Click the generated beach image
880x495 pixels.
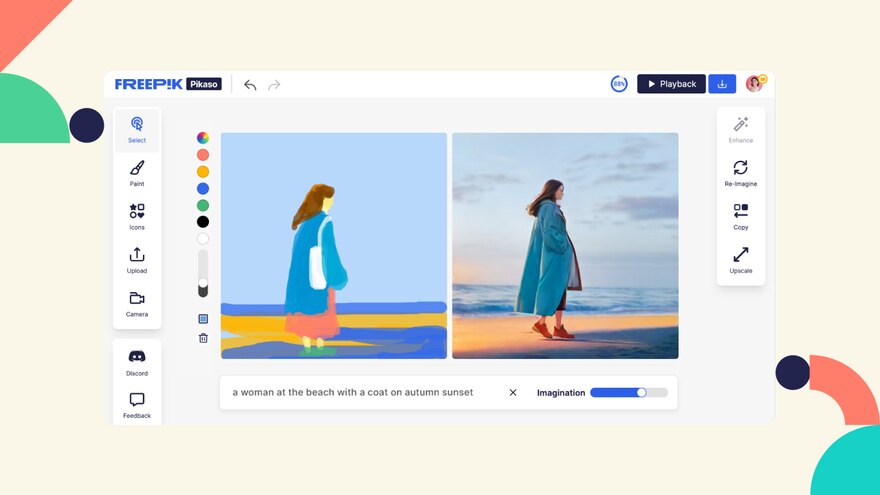[x=565, y=246]
